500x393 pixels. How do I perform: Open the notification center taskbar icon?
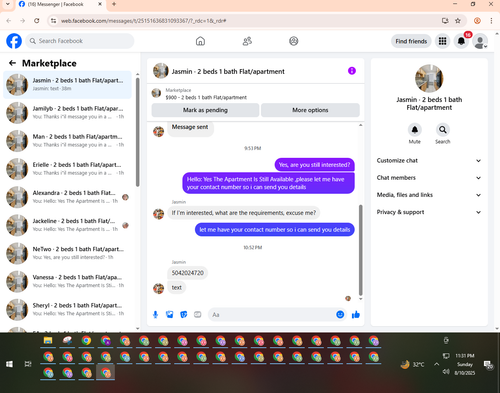(x=489, y=365)
